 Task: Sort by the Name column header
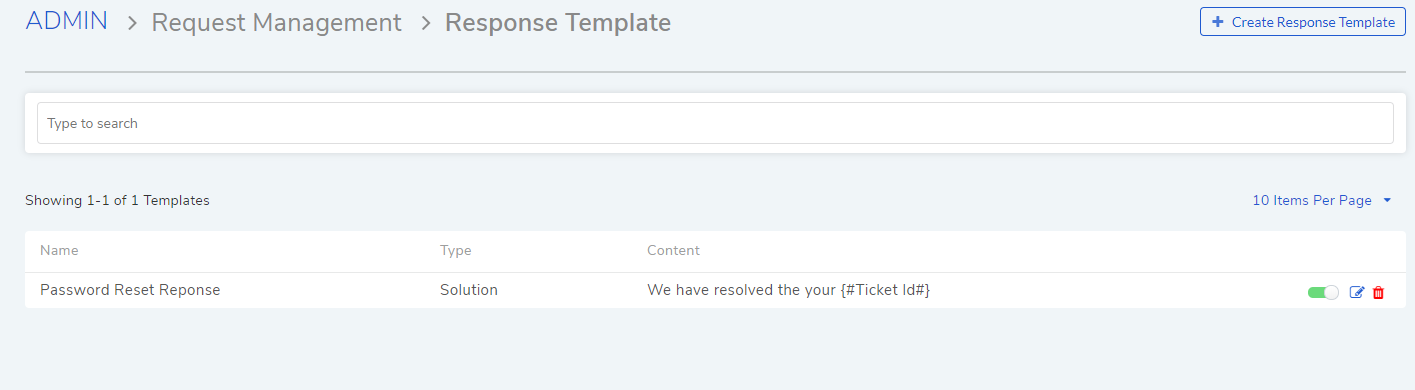pos(59,250)
